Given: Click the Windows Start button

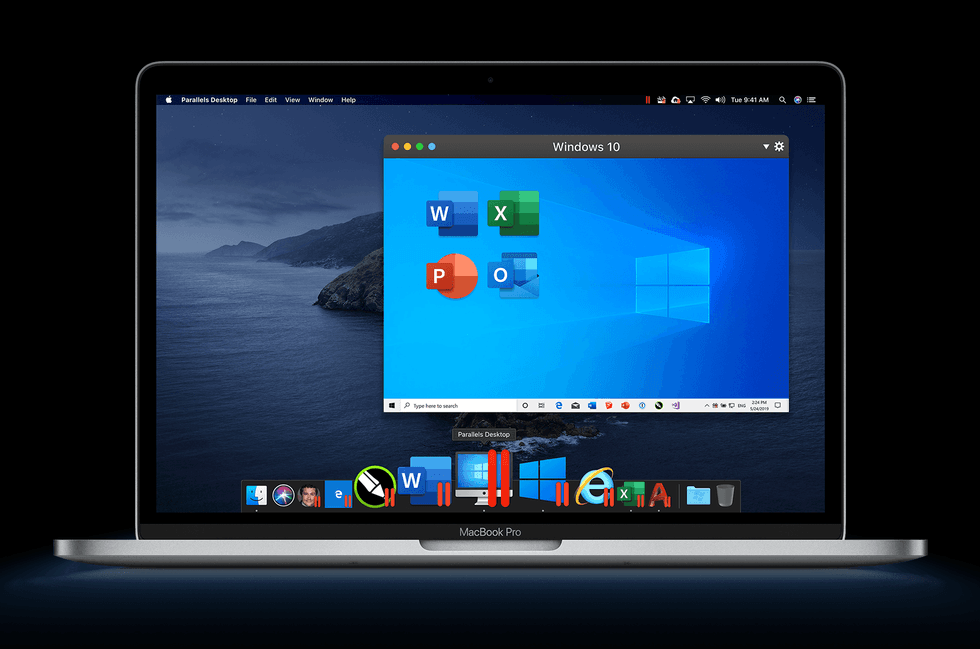Looking at the screenshot, I should [x=391, y=405].
